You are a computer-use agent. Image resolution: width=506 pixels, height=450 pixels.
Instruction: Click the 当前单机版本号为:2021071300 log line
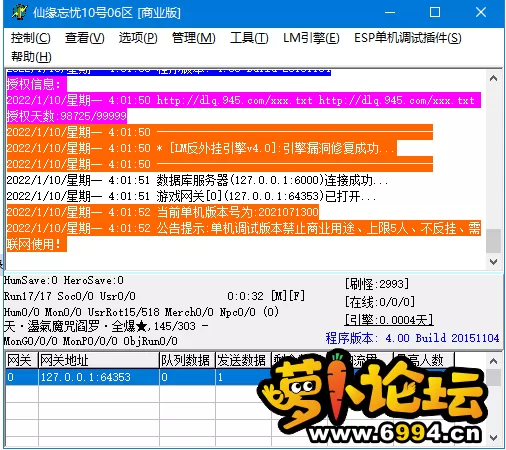click(163, 212)
